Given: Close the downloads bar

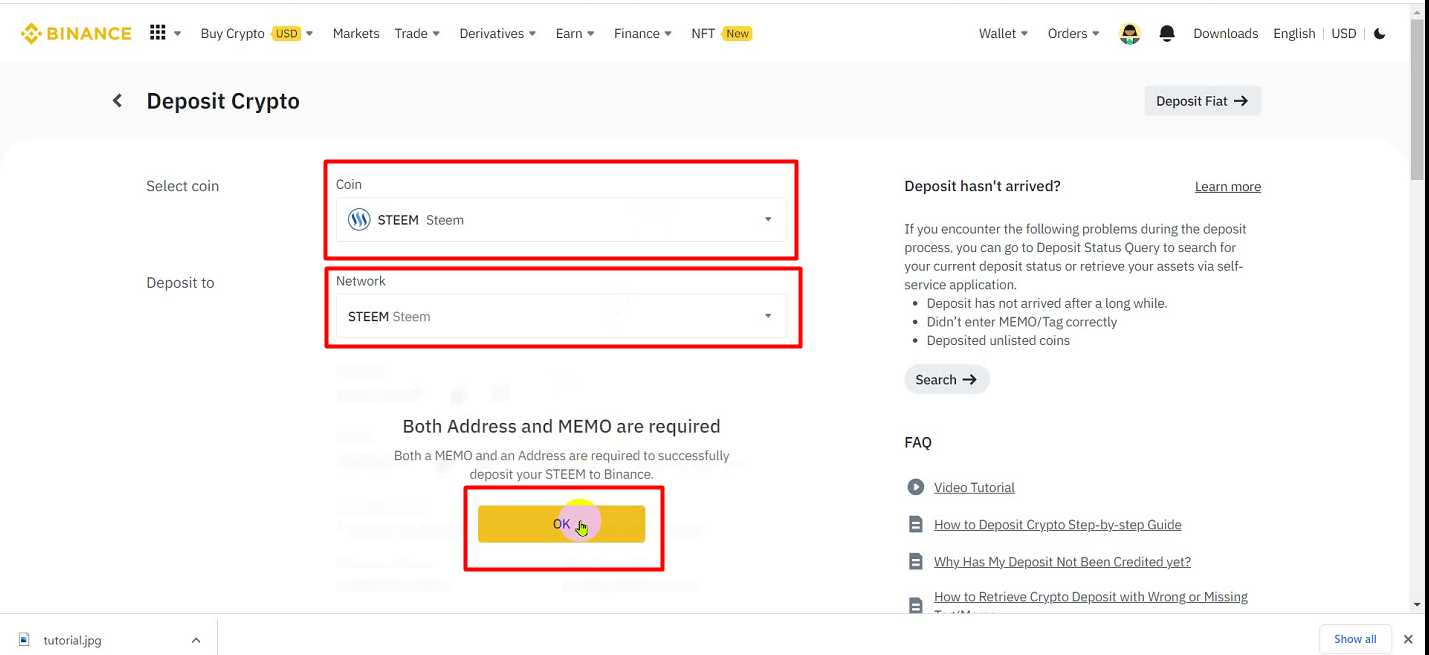Looking at the screenshot, I should (1408, 639).
